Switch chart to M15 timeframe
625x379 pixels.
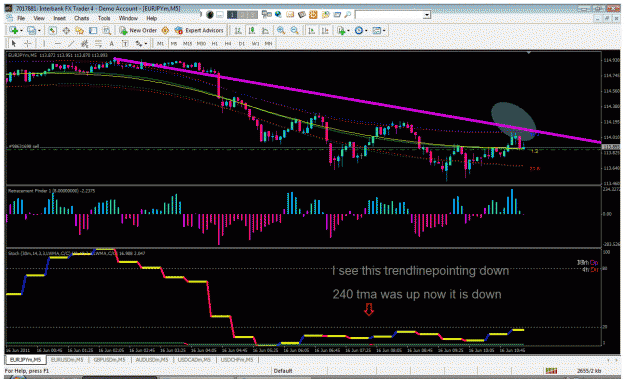point(187,43)
